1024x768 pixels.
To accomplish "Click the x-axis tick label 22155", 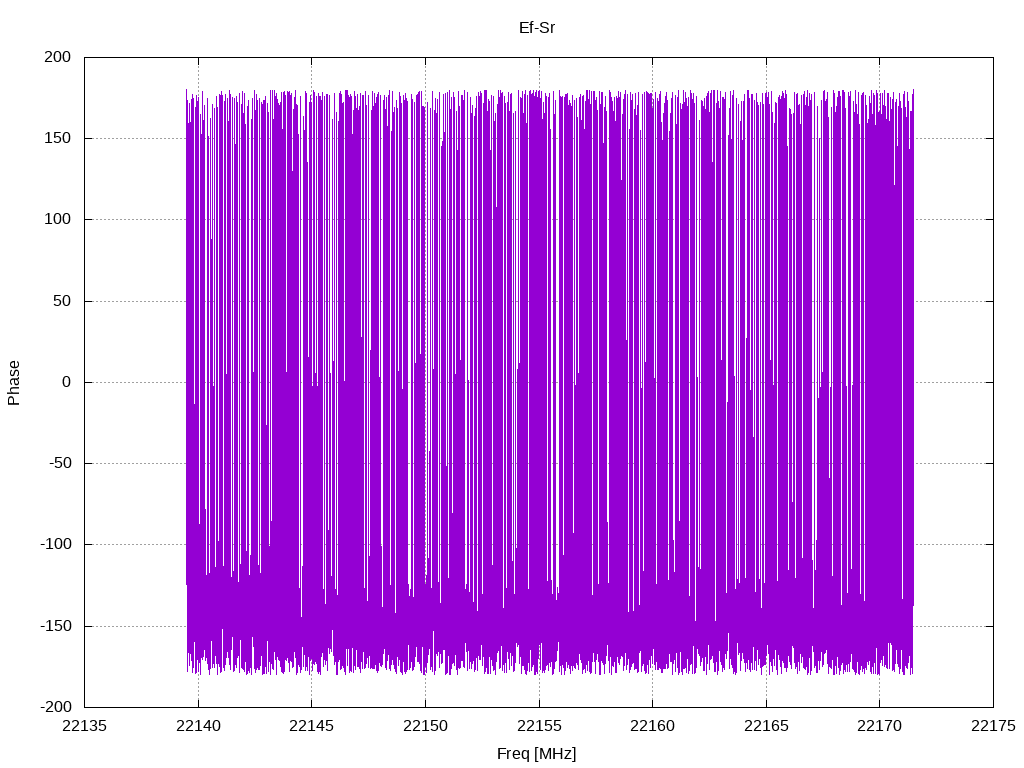I will 539,726.
